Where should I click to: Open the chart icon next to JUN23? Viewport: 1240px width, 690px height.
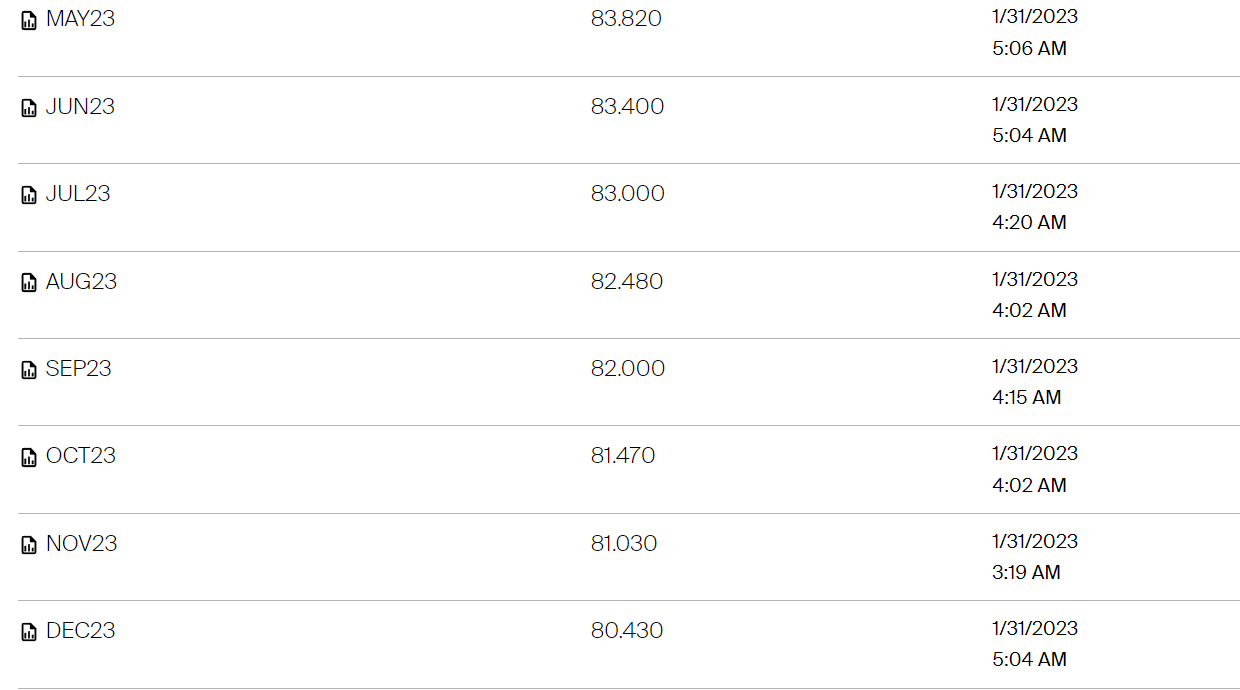[29, 108]
